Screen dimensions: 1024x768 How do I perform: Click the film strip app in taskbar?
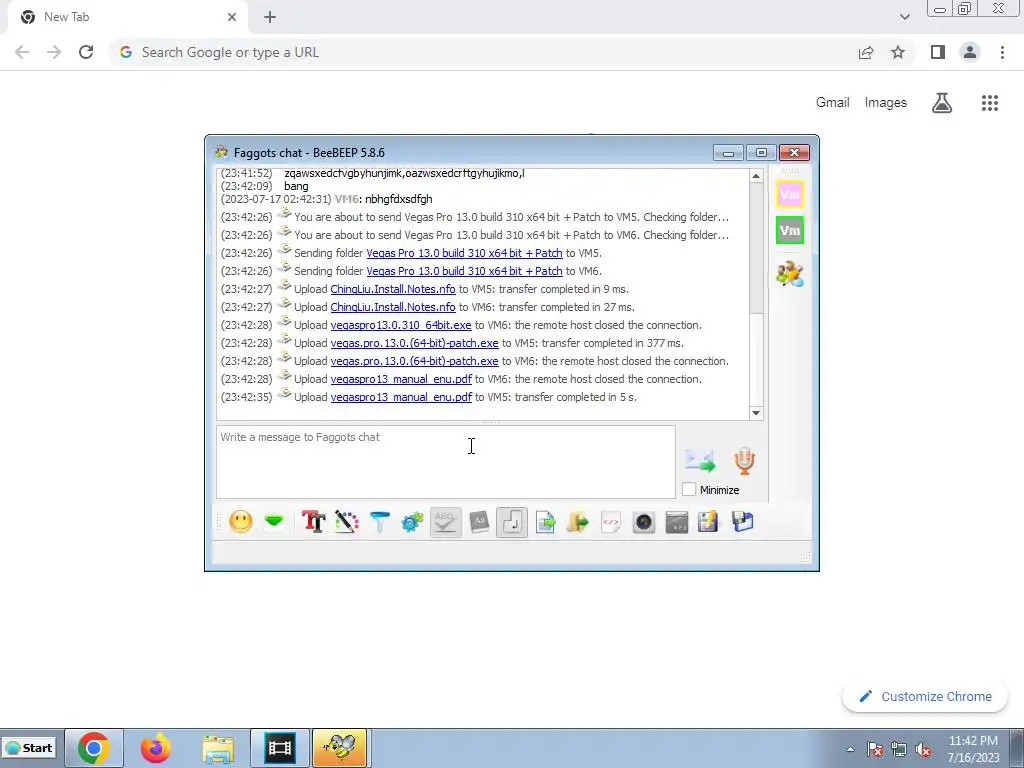pos(280,748)
